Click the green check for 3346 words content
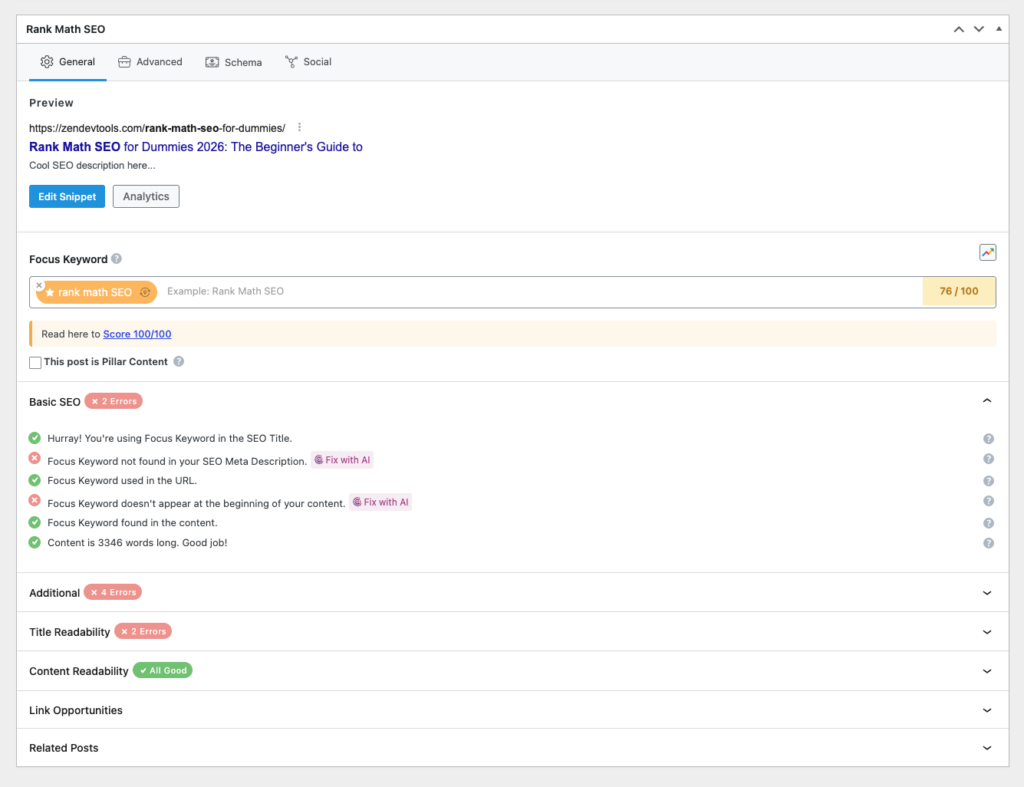 (x=35, y=542)
